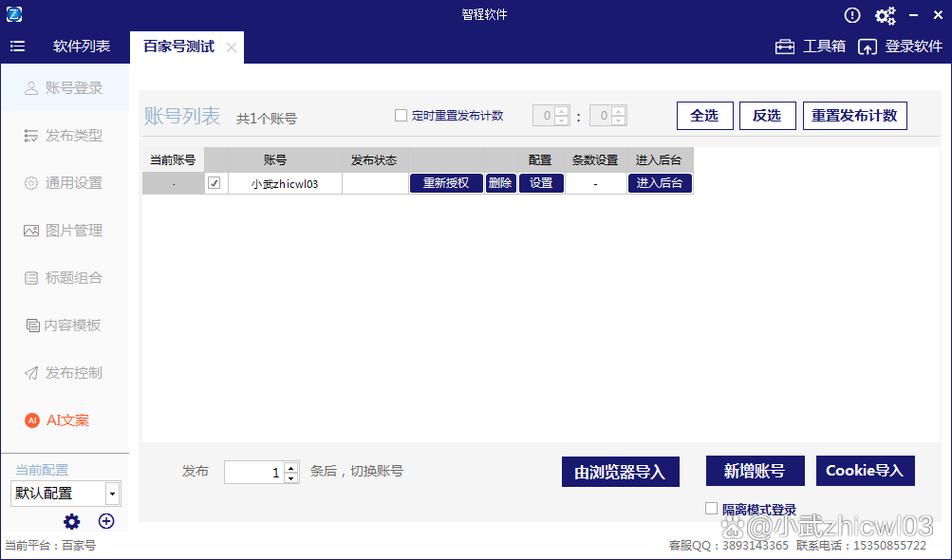
Task: Click 重新授权 for 小武zhicwl03
Action: [x=446, y=183]
